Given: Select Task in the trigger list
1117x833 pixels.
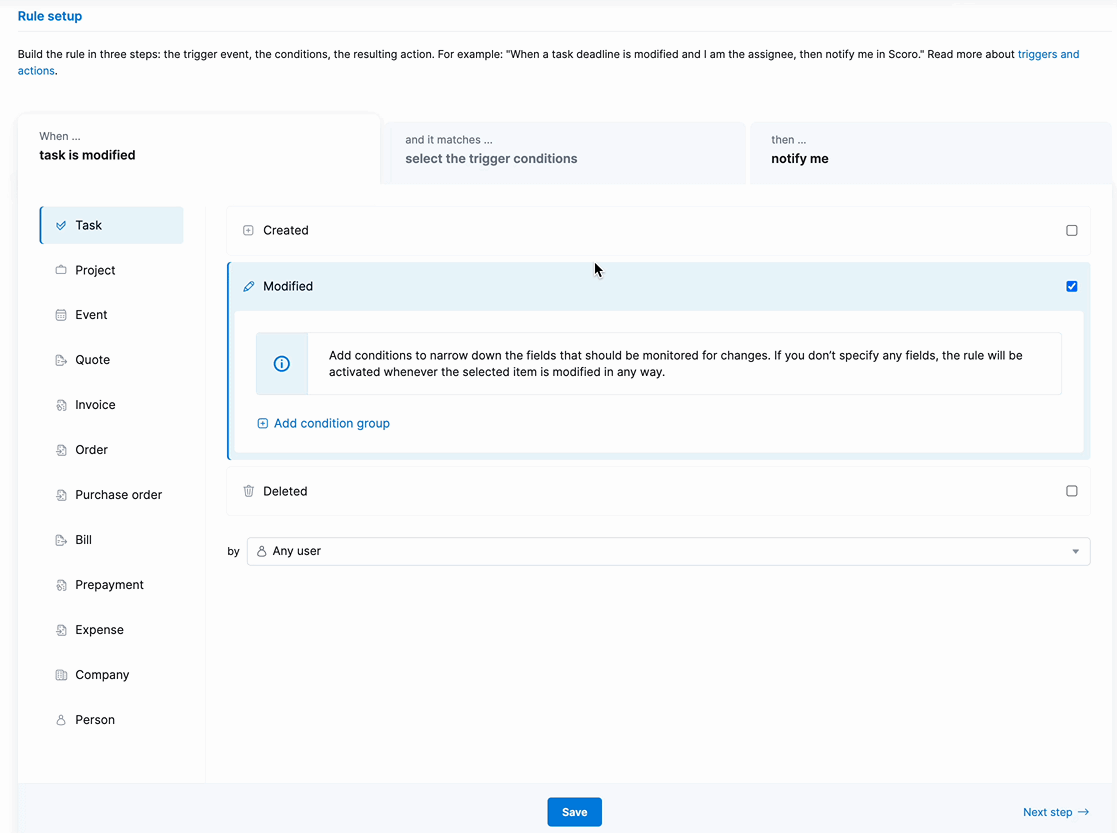Looking at the screenshot, I should click(111, 225).
